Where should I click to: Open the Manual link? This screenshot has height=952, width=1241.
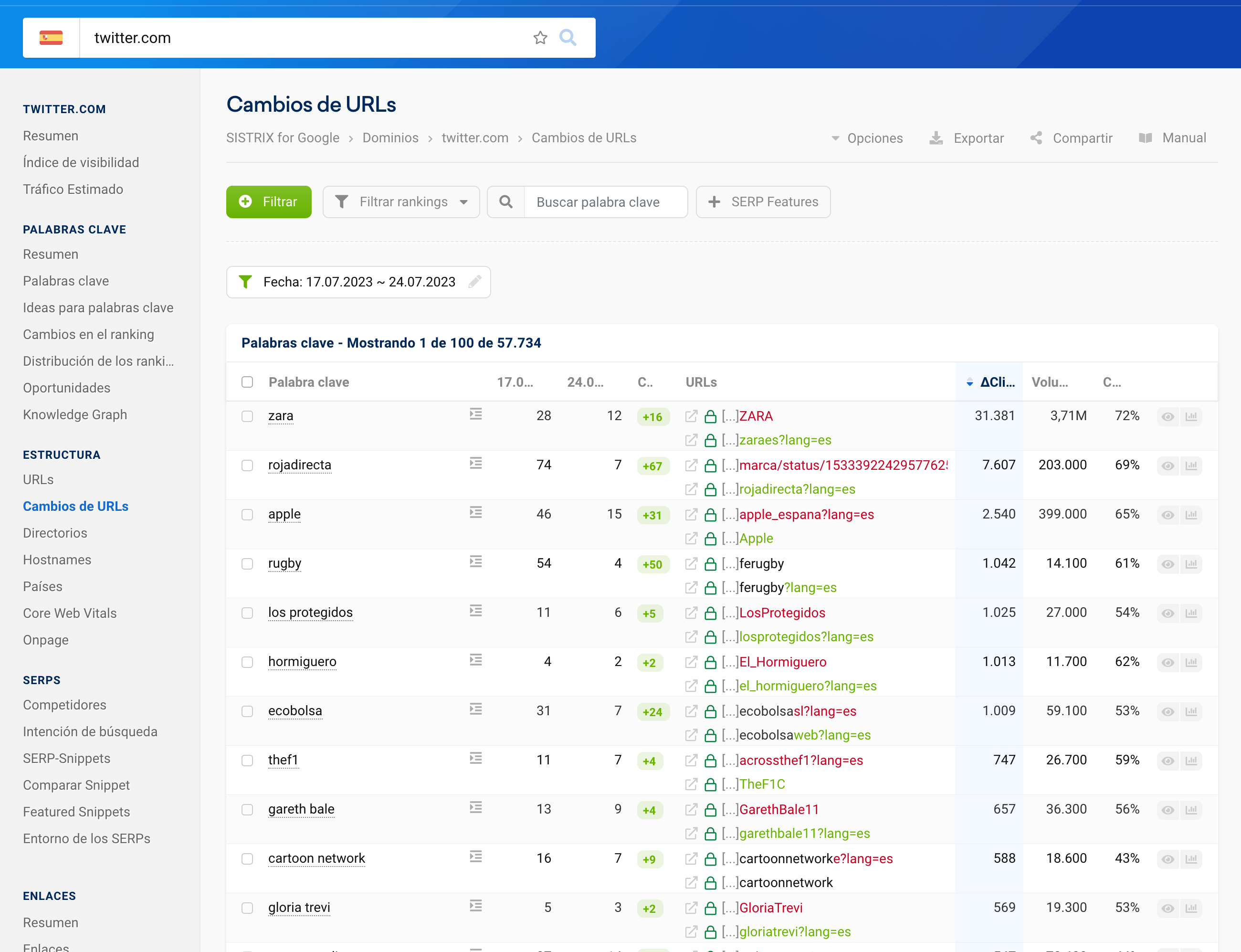coord(1172,138)
